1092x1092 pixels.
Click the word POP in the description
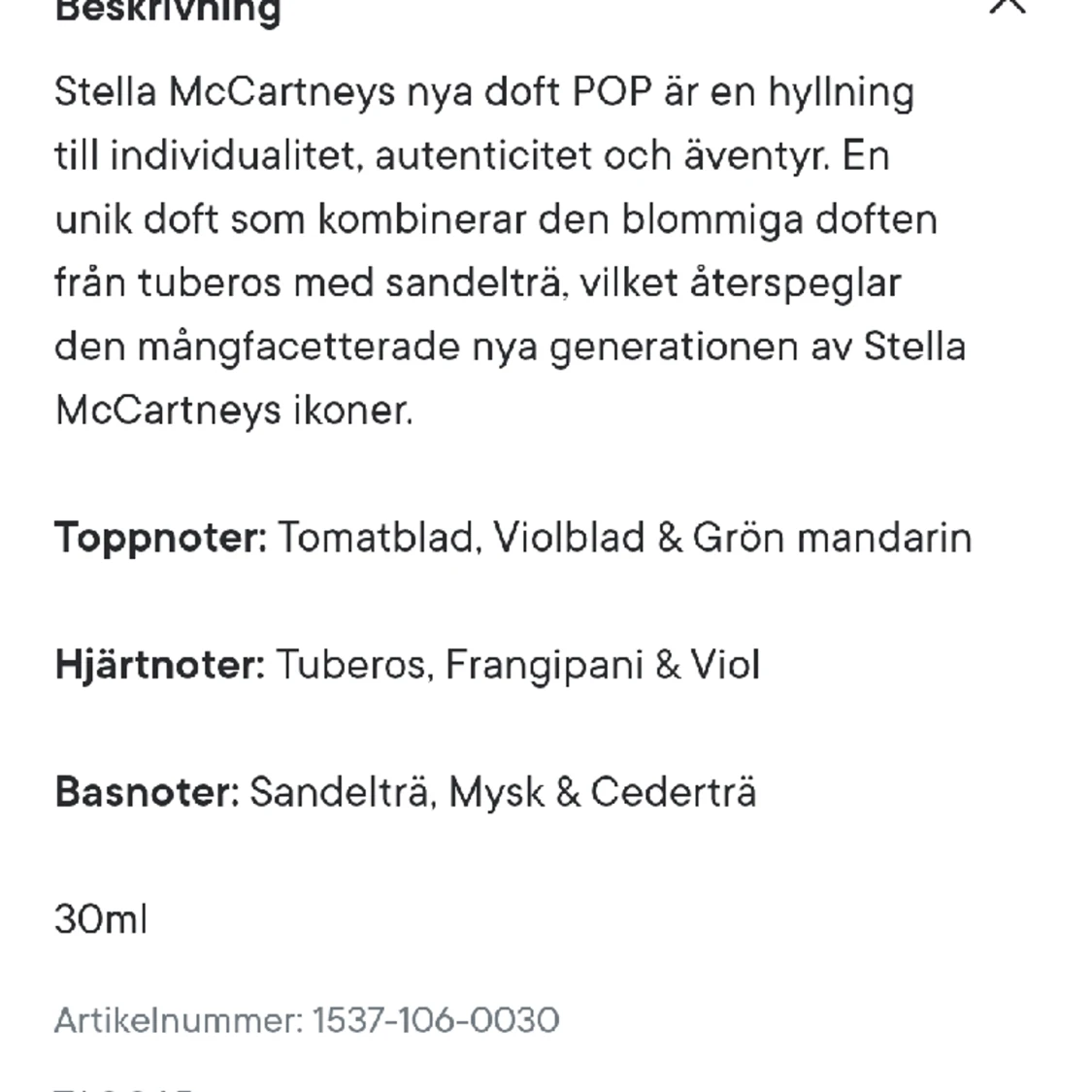[612, 92]
